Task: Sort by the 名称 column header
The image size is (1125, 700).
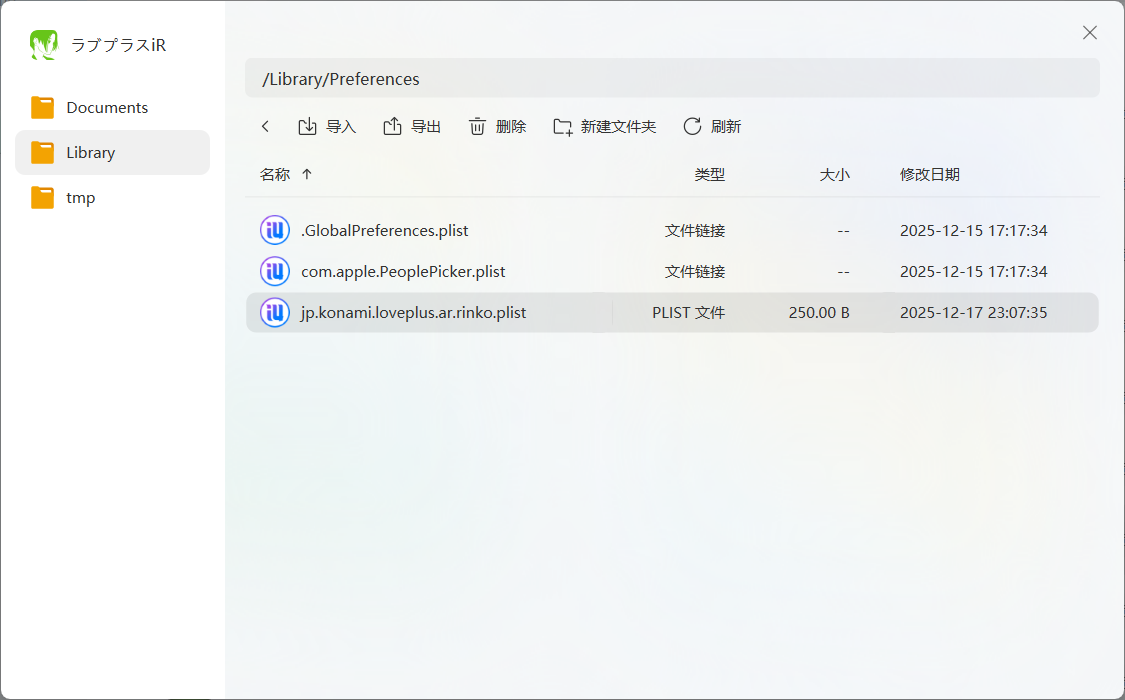Action: click(x=275, y=174)
